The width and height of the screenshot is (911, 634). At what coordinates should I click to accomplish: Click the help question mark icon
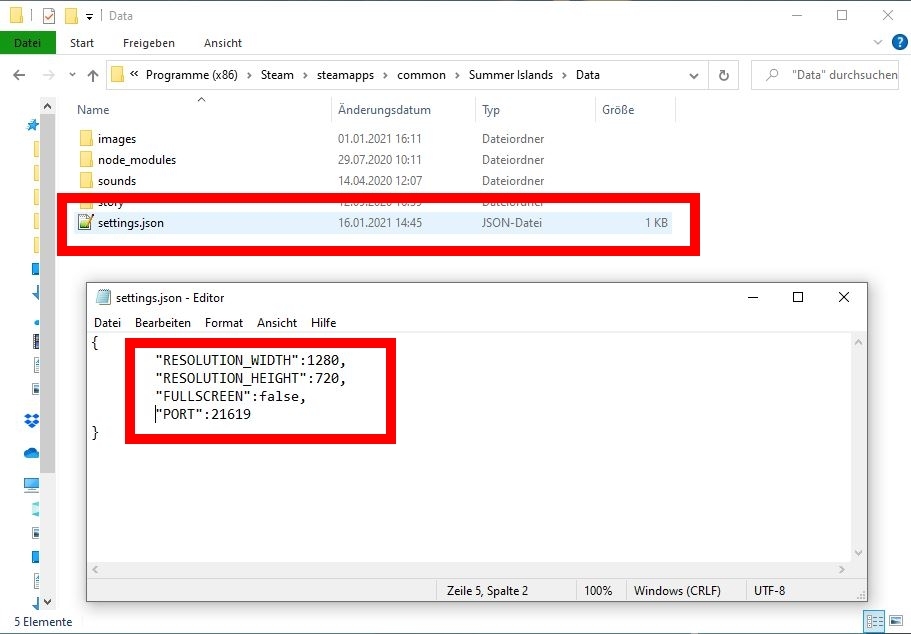click(897, 43)
